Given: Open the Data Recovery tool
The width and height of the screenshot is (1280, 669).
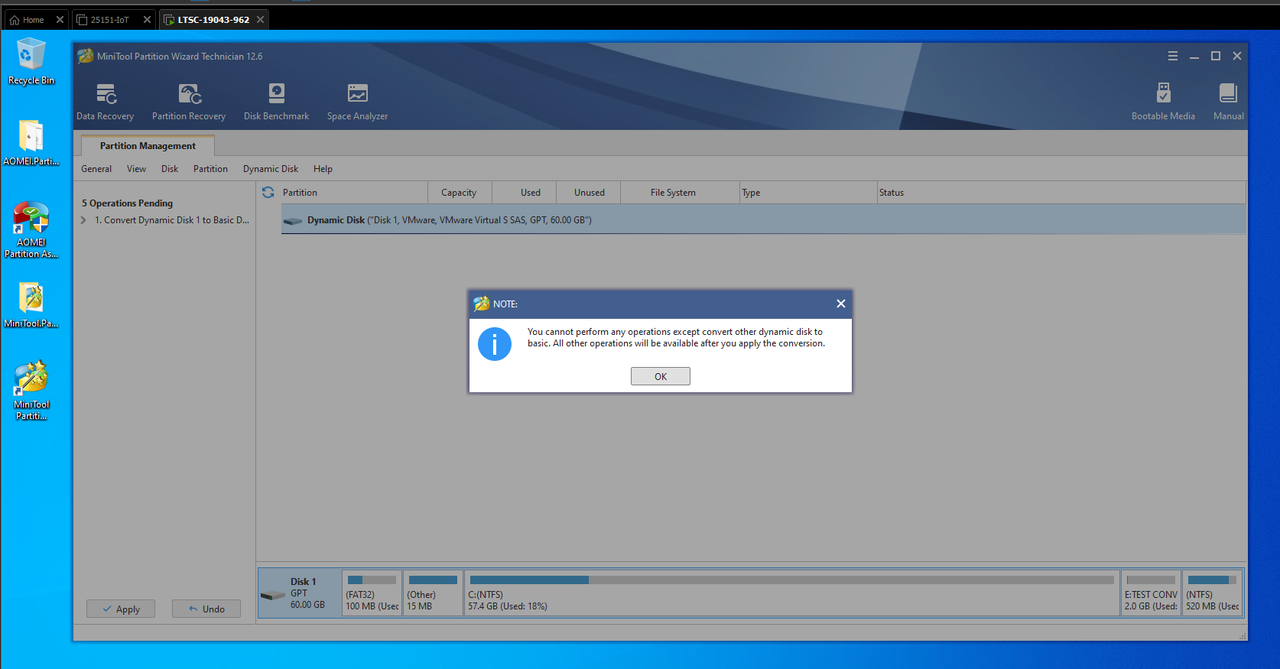Looking at the screenshot, I should point(105,102).
